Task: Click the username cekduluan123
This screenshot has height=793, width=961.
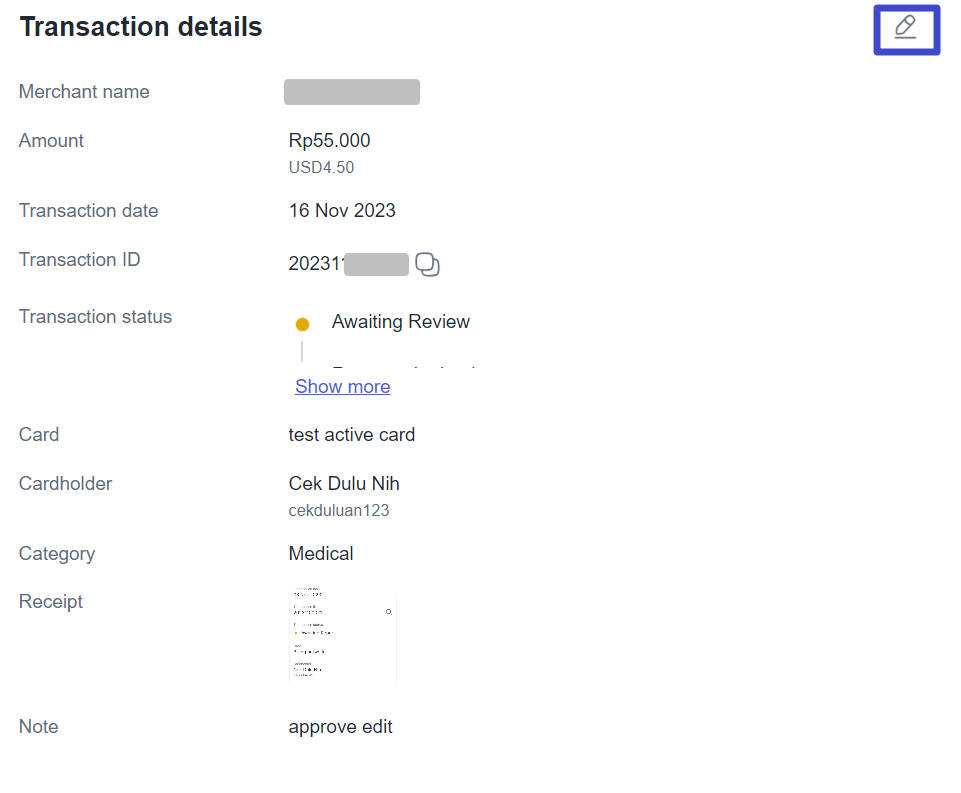Action: [338, 511]
